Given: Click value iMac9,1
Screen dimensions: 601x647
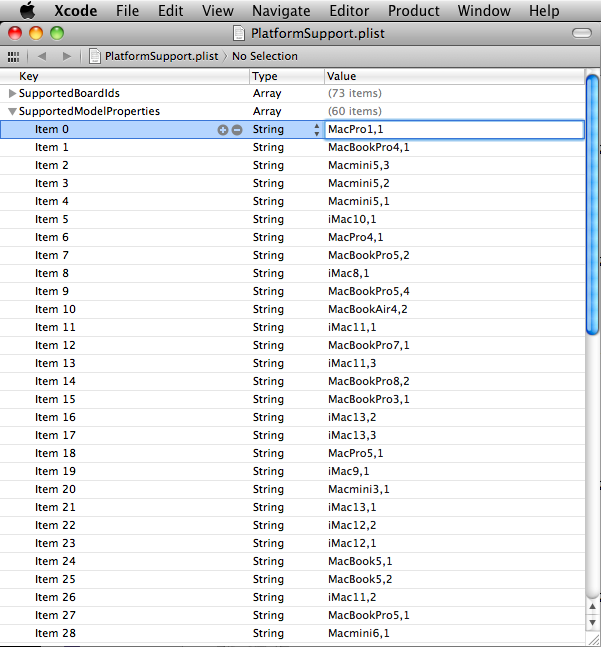Looking at the screenshot, I should pyautogui.click(x=348, y=471).
